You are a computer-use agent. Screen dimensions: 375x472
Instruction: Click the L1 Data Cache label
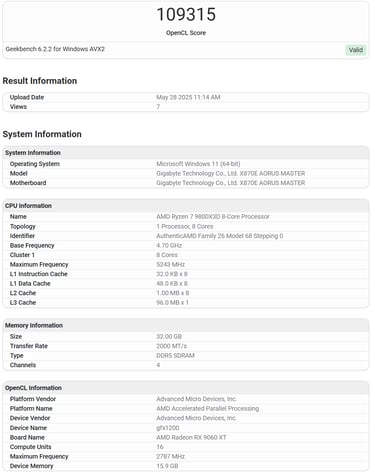tap(30, 284)
